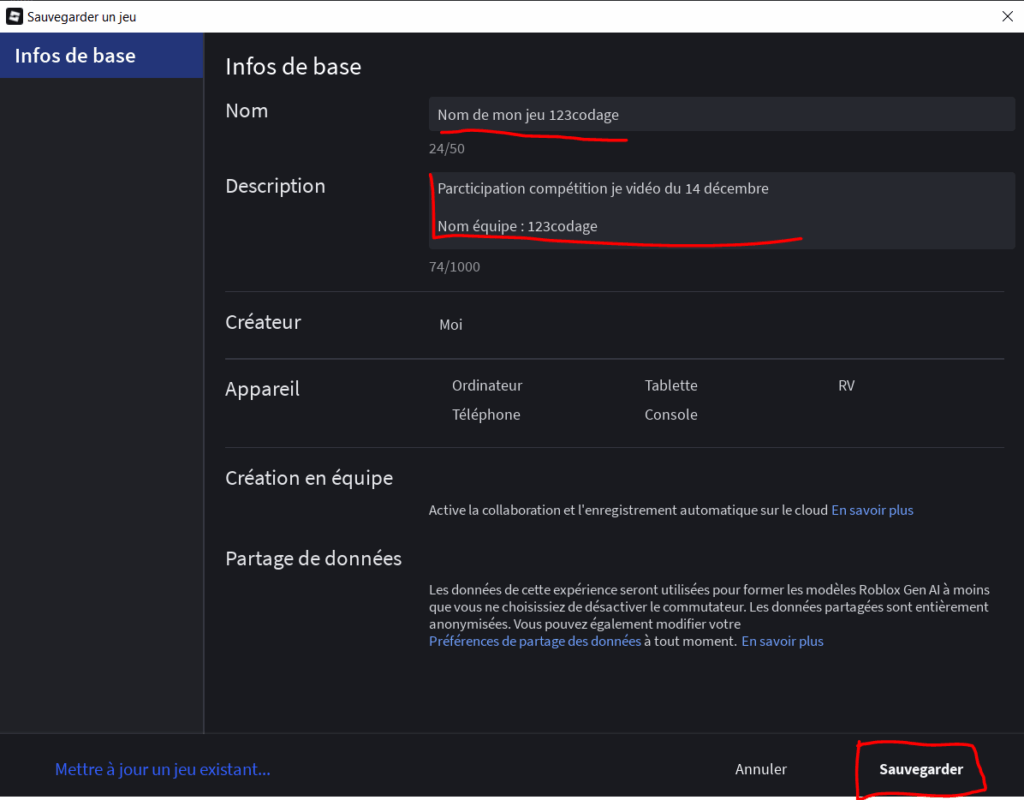Enable the Tablette device option
1024x800 pixels.
click(670, 385)
